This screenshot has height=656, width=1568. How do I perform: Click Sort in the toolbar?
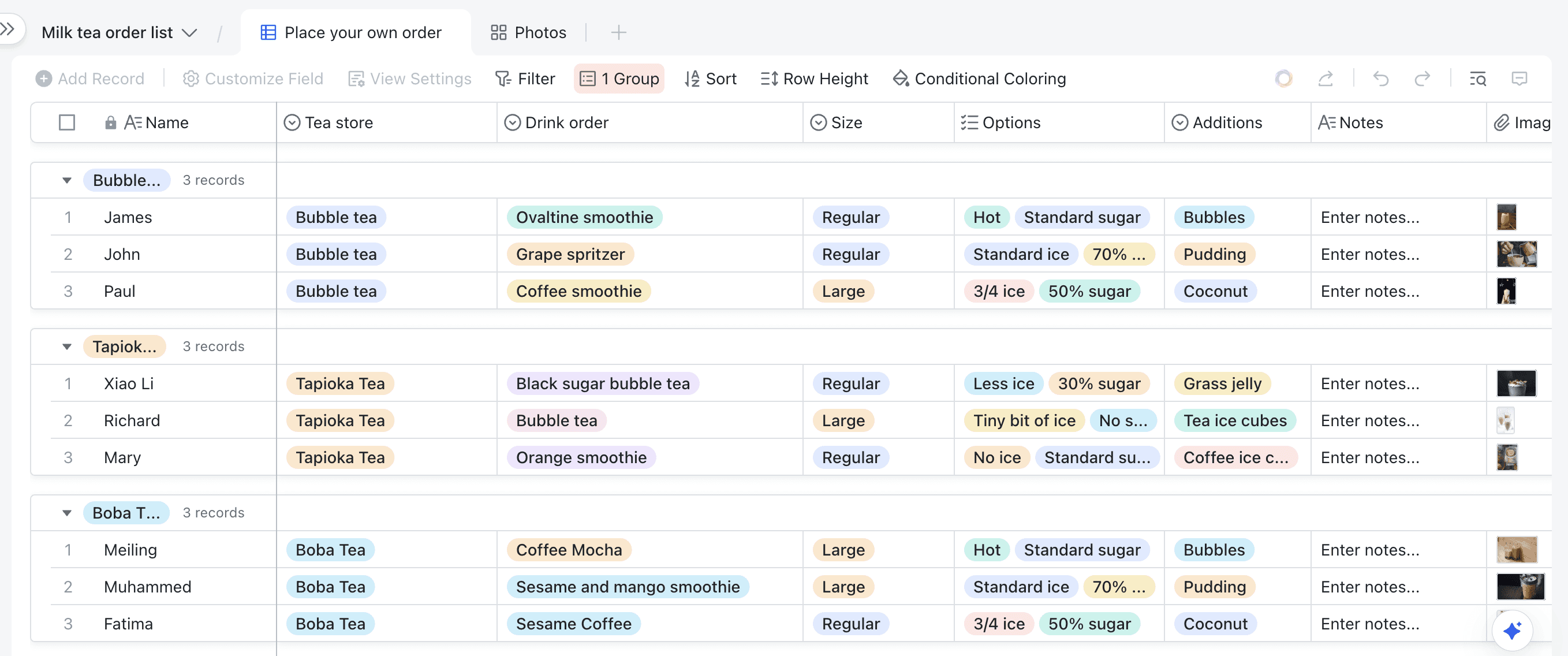710,79
